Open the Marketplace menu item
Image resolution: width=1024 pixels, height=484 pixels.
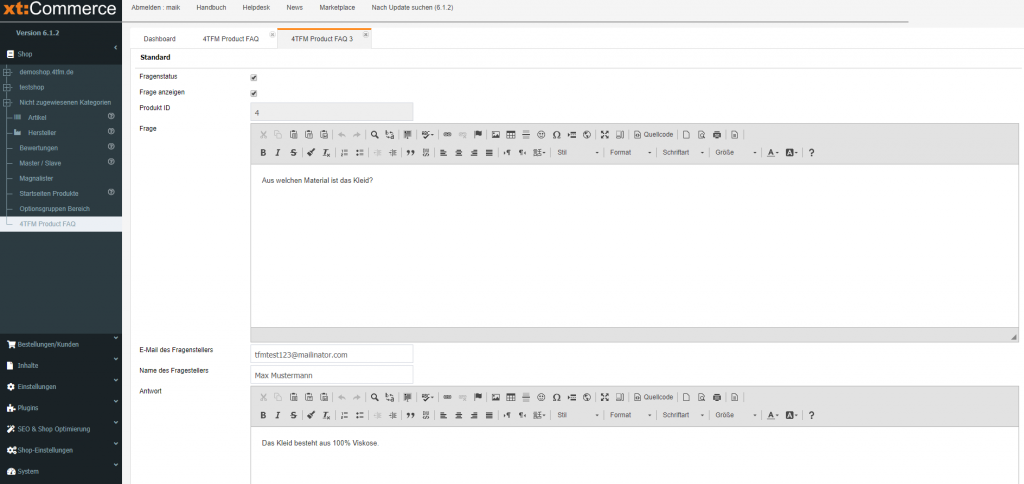click(x=337, y=7)
